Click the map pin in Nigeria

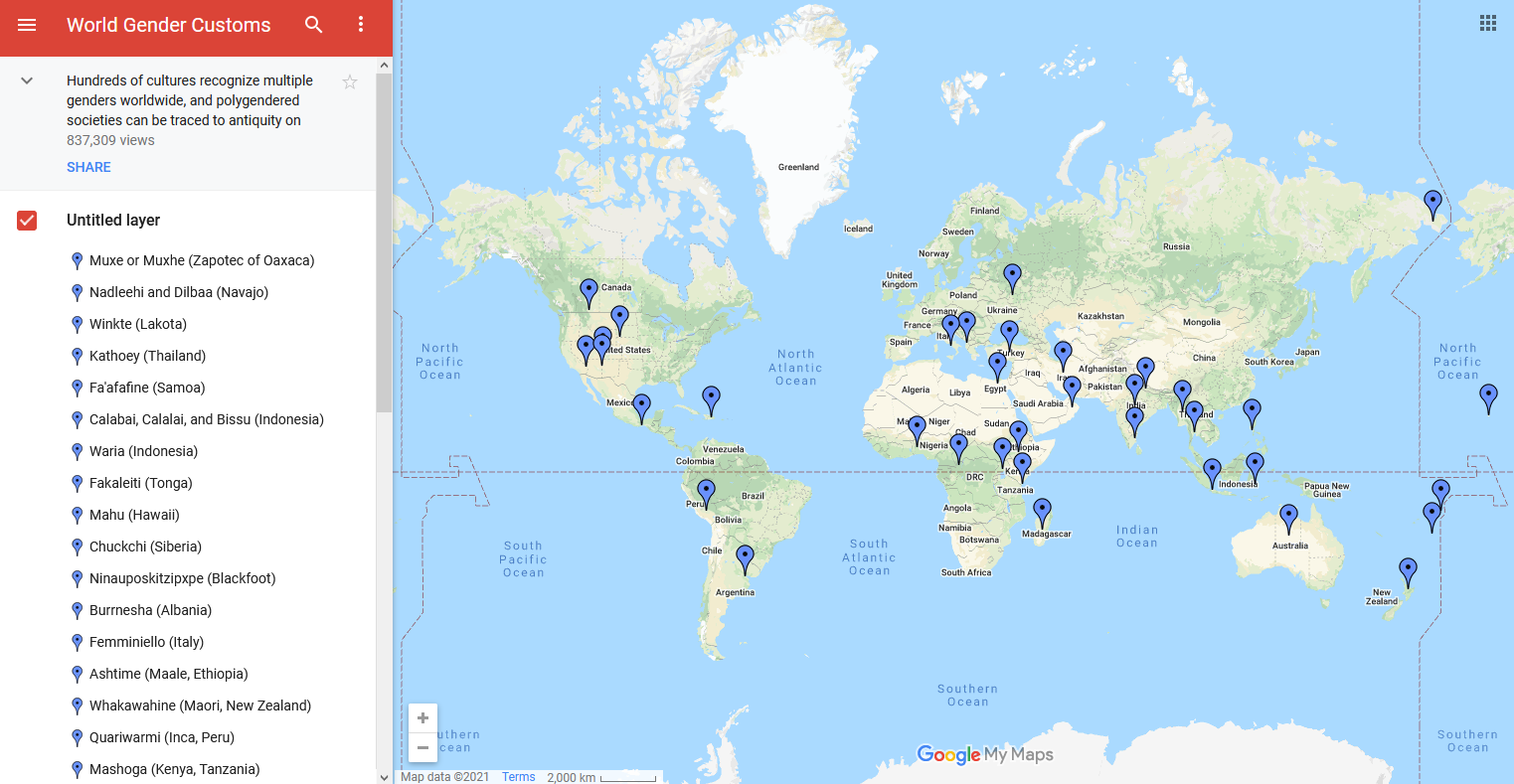click(x=958, y=447)
